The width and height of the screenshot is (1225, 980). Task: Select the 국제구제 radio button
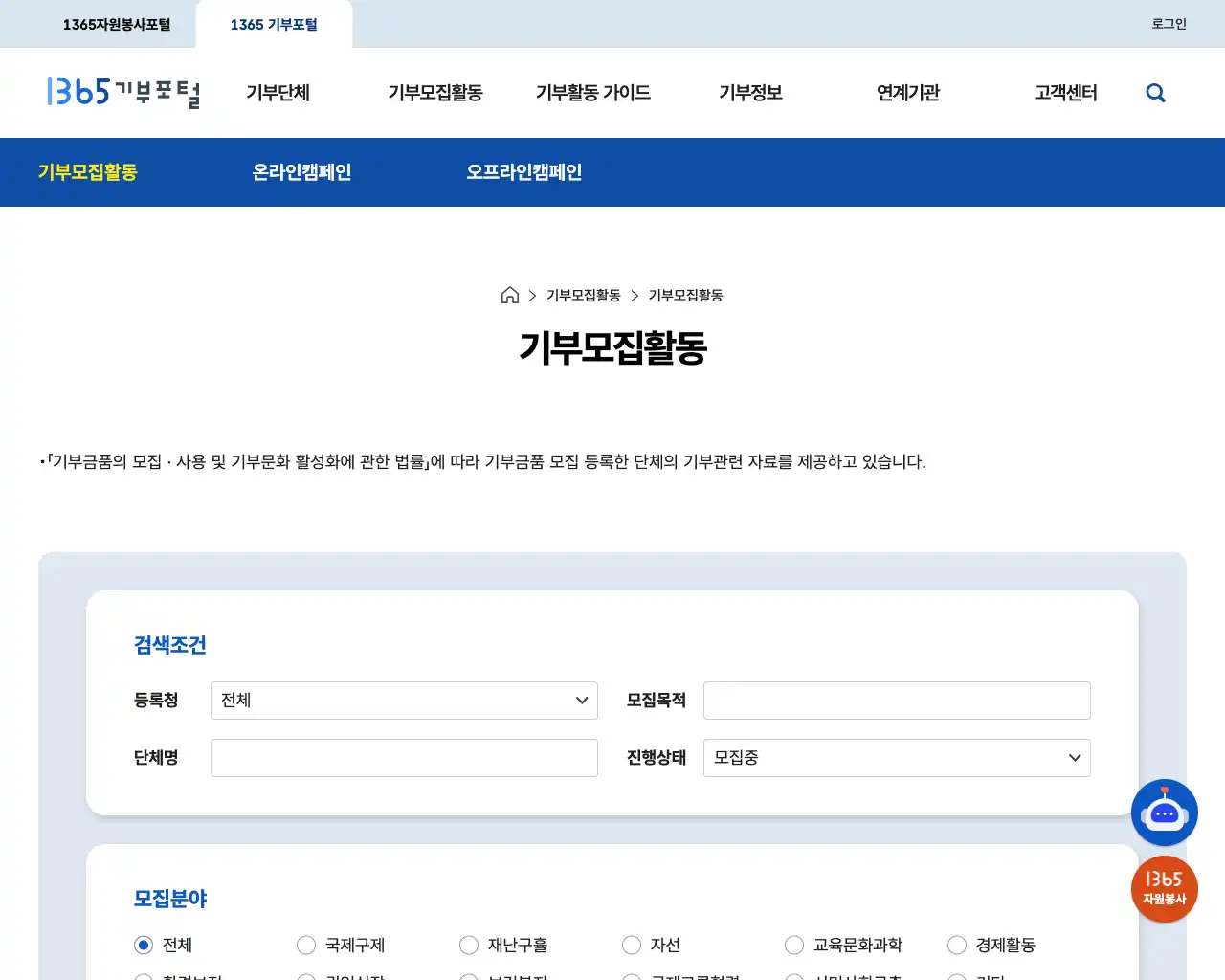pyautogui.click(x=306, y=945)
